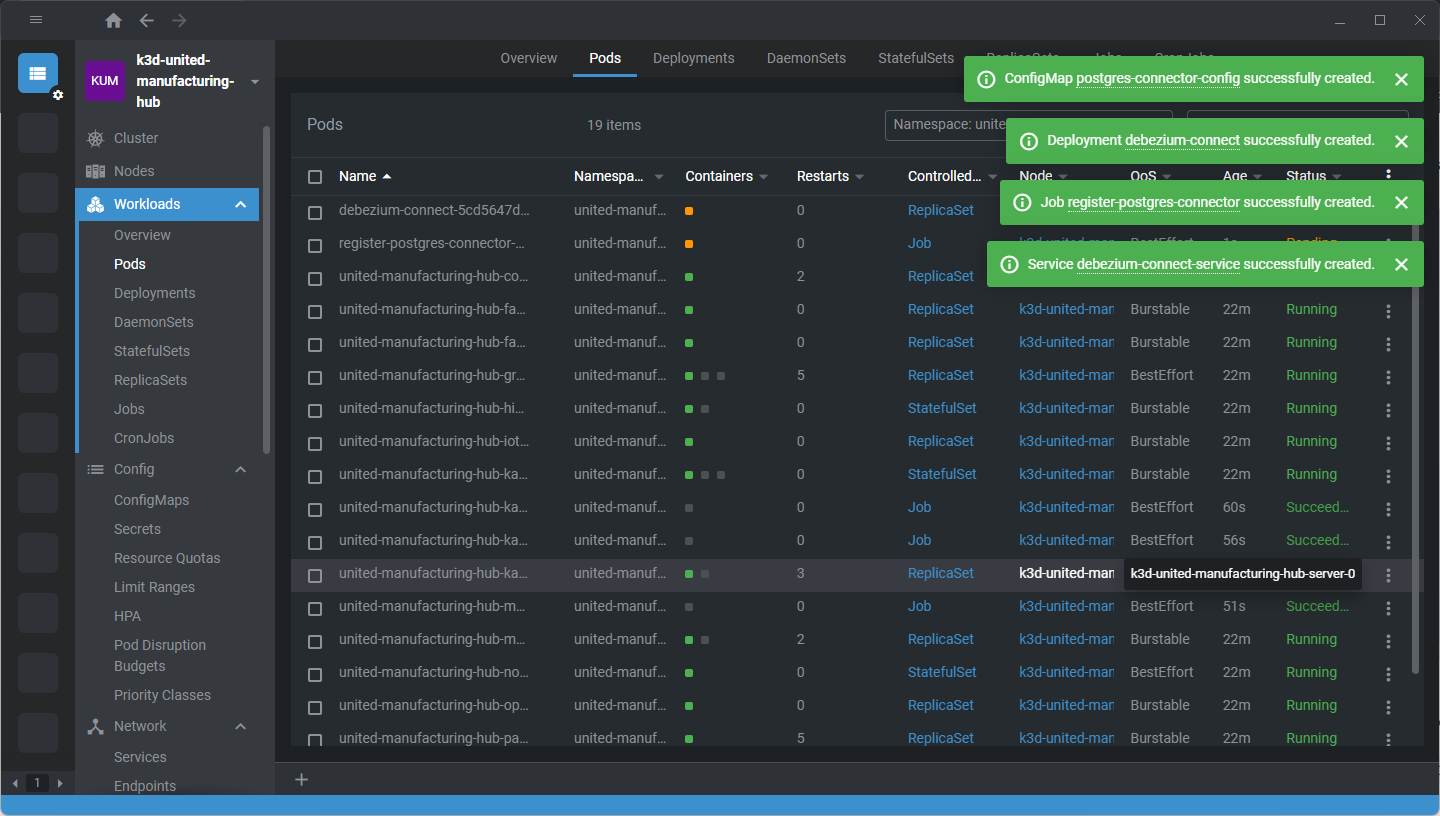Navigate back with the left arrow
This screenshot has height=816, width=1440.
(147, 20)
